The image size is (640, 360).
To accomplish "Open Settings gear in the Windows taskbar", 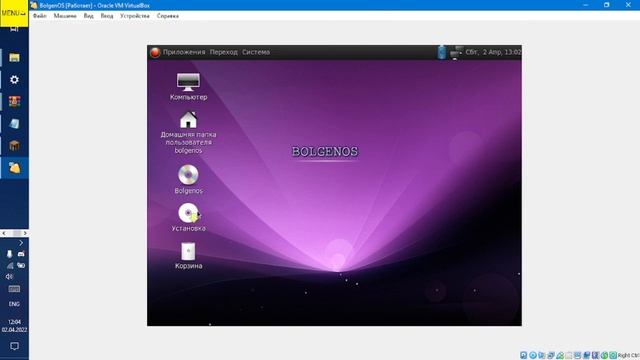I will point(14,80).
